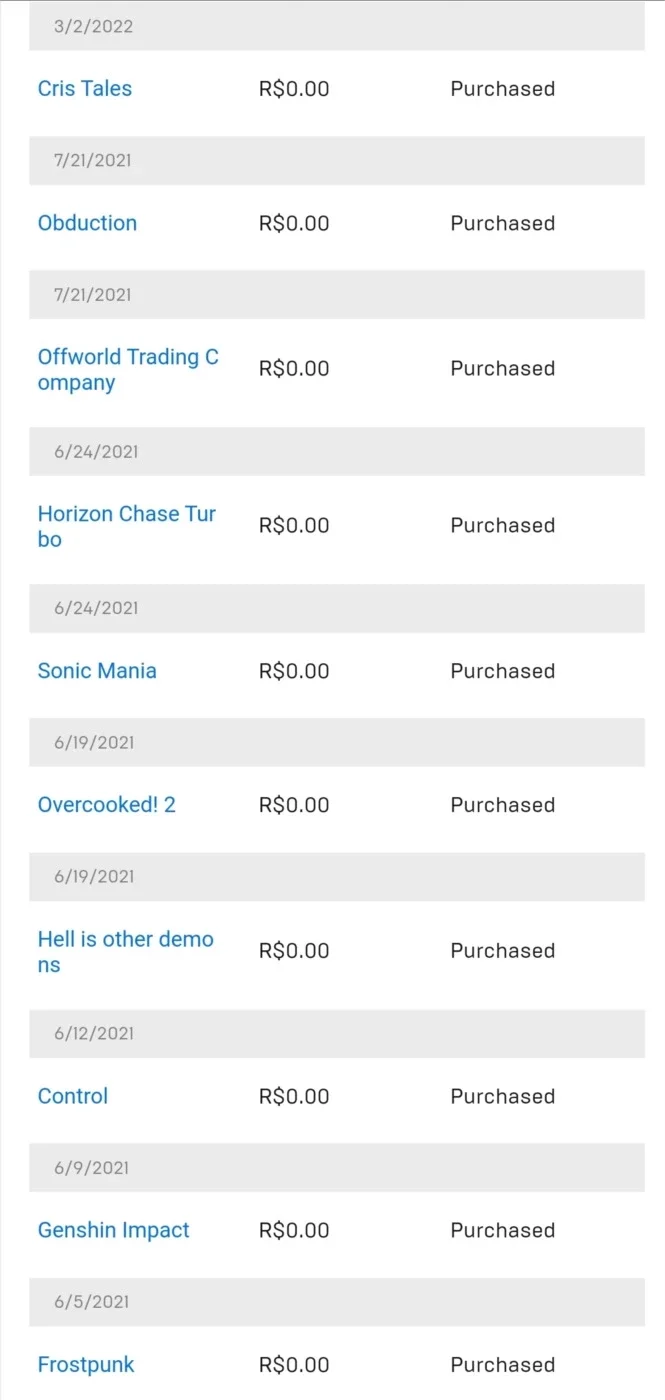Click the Purchased status for Control

503,1097
